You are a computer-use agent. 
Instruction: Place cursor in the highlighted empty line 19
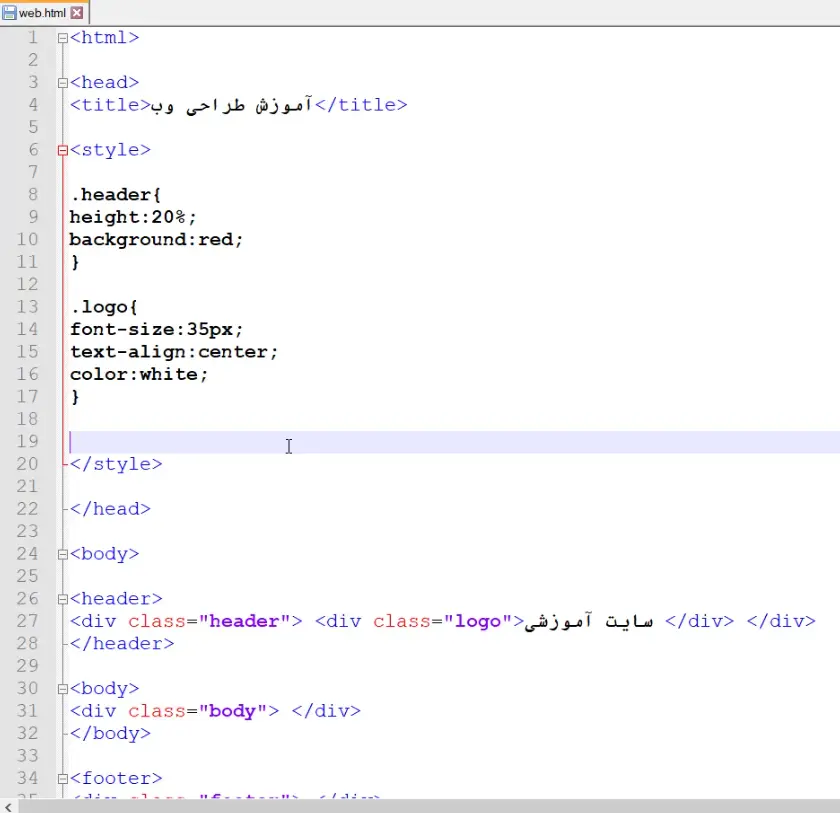coord(454,442)
